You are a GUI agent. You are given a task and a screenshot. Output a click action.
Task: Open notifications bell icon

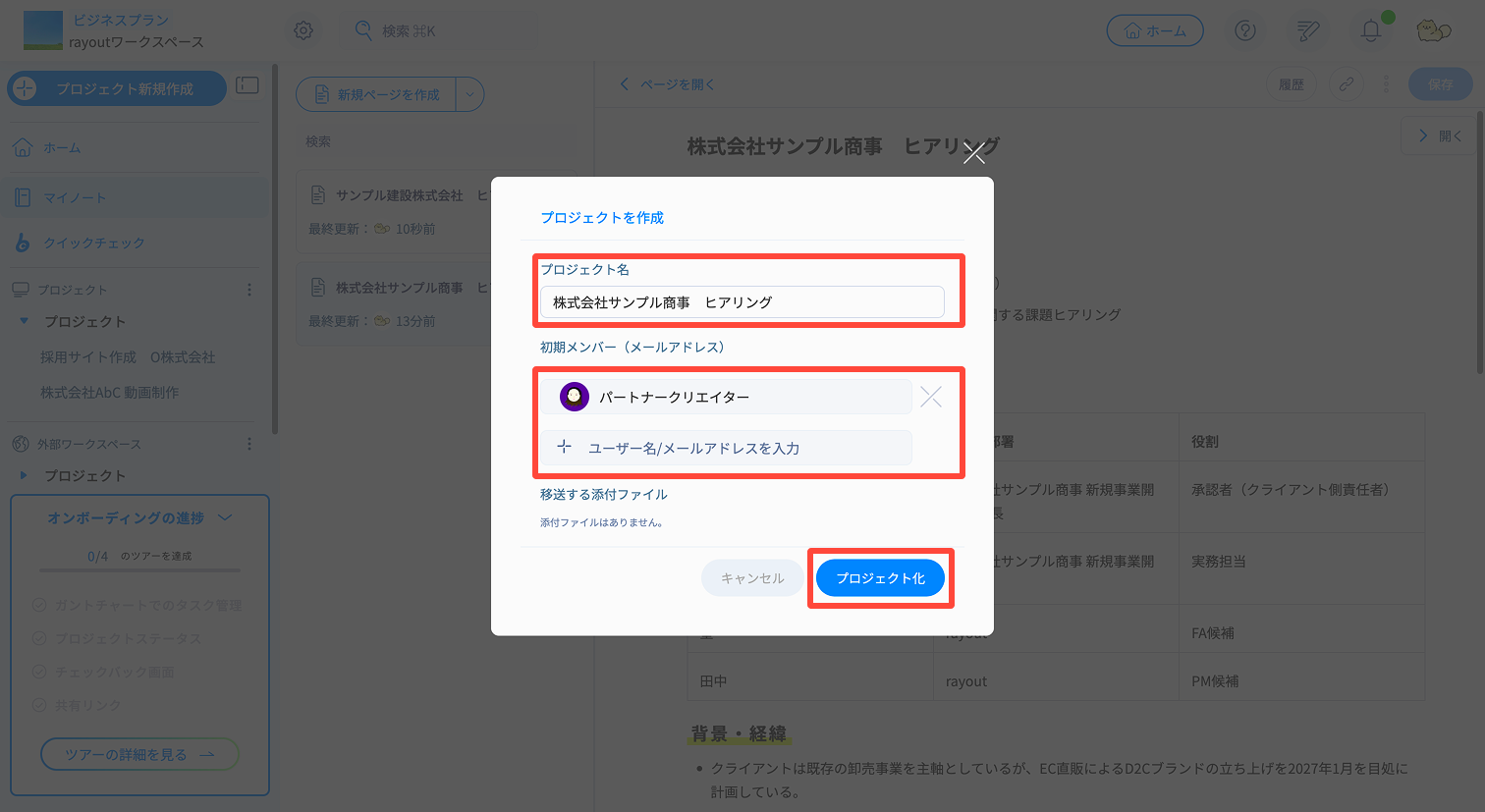point(1371,30)
